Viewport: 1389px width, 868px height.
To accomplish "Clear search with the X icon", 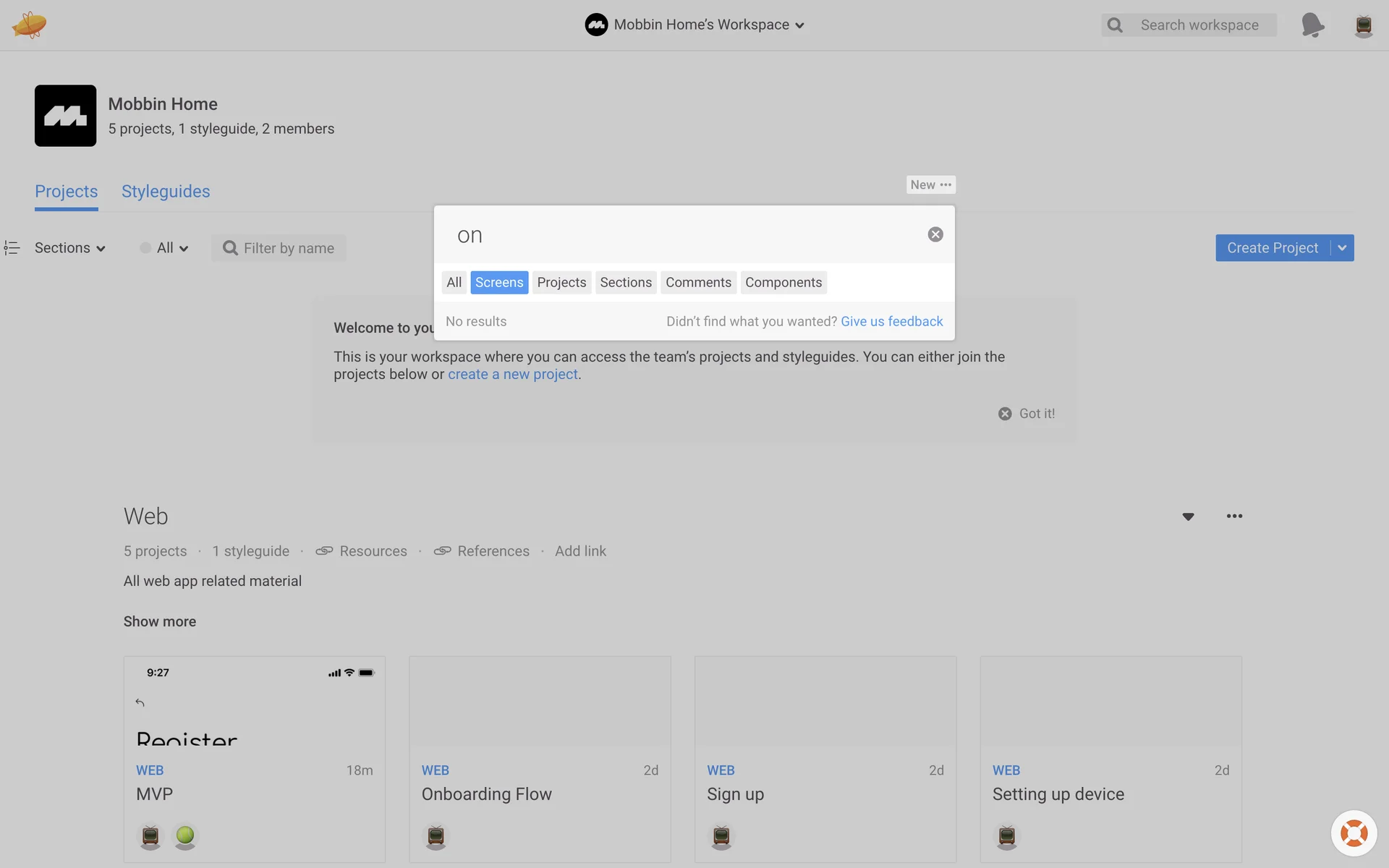I will tap(935, 234).
